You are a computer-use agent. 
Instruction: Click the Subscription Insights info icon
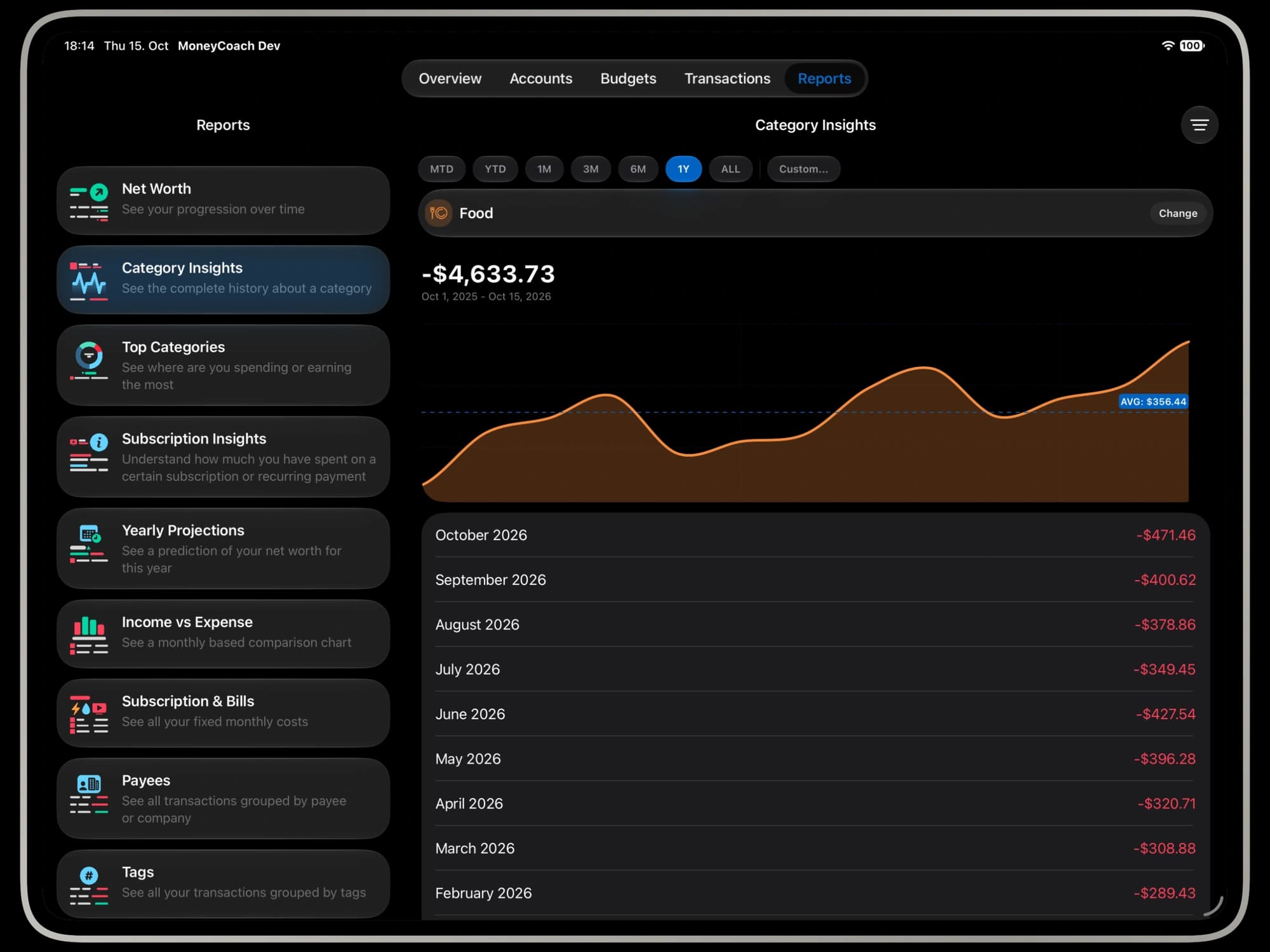pos(89,453)
